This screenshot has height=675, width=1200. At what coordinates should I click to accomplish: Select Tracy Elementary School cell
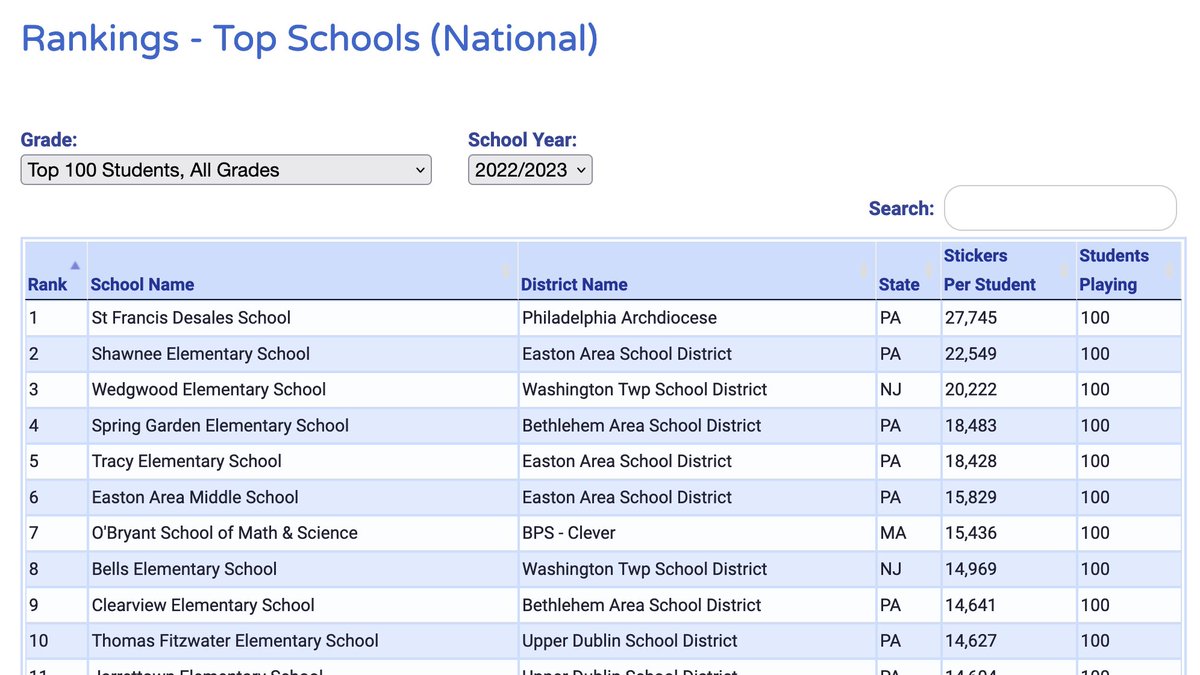tap(302, 462)
